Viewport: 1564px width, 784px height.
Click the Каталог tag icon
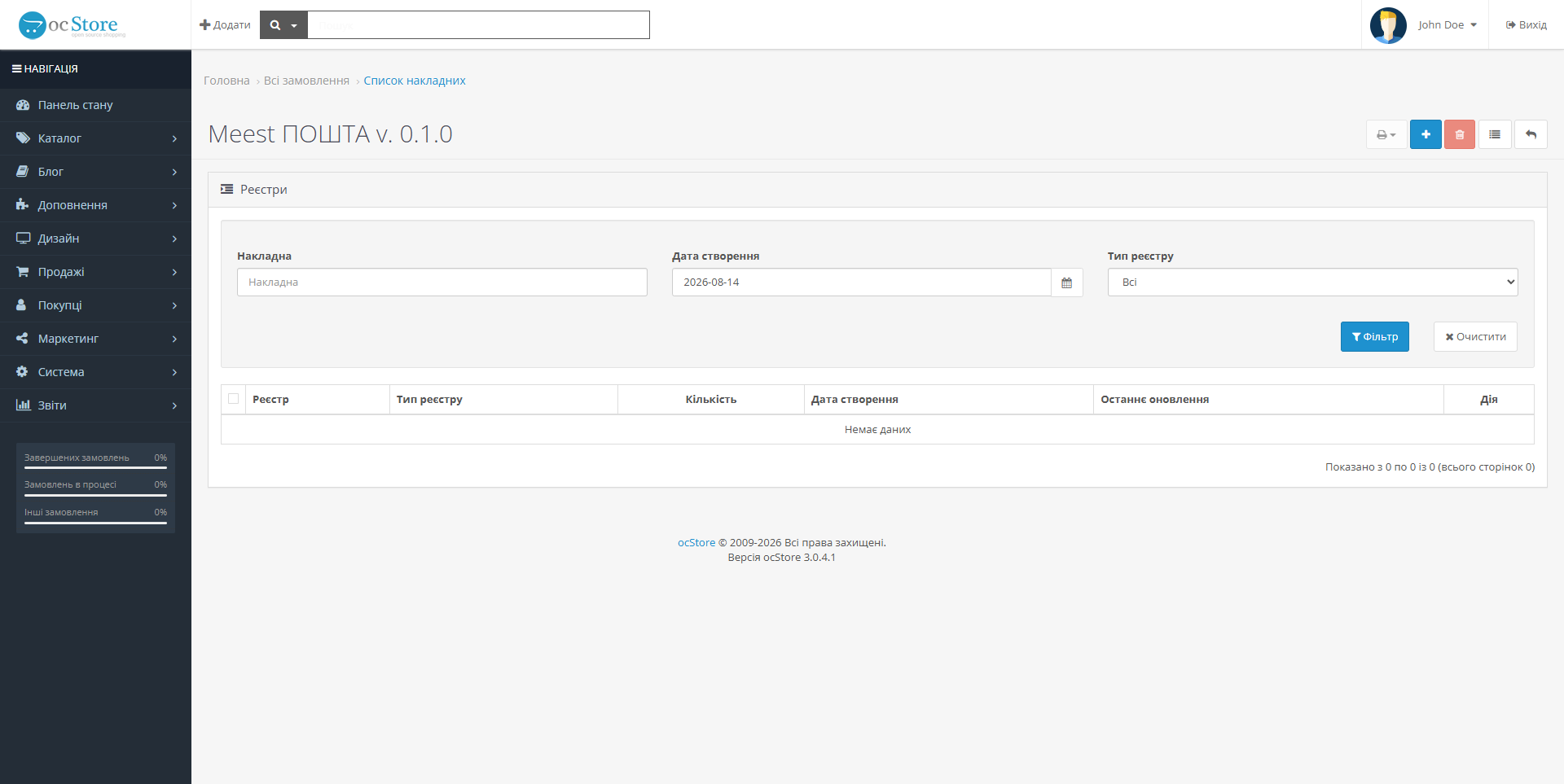23,138
